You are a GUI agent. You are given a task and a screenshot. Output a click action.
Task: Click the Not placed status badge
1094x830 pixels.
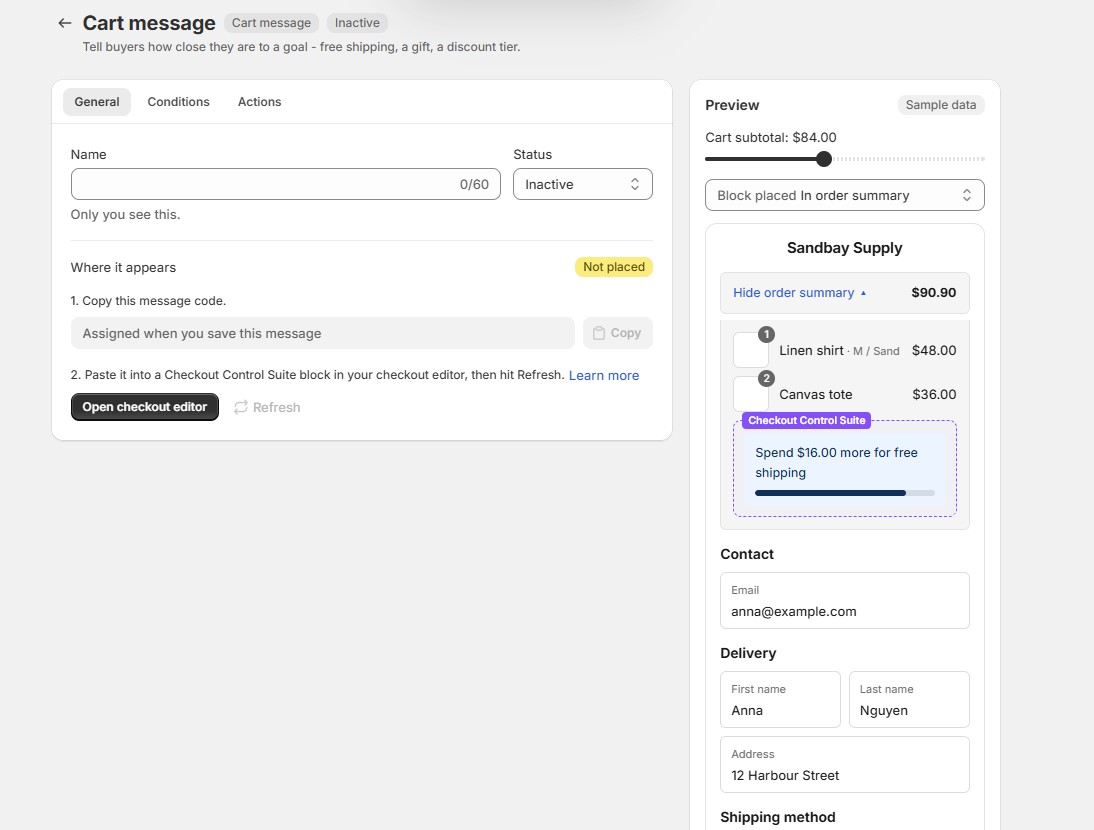pos(613,267)
